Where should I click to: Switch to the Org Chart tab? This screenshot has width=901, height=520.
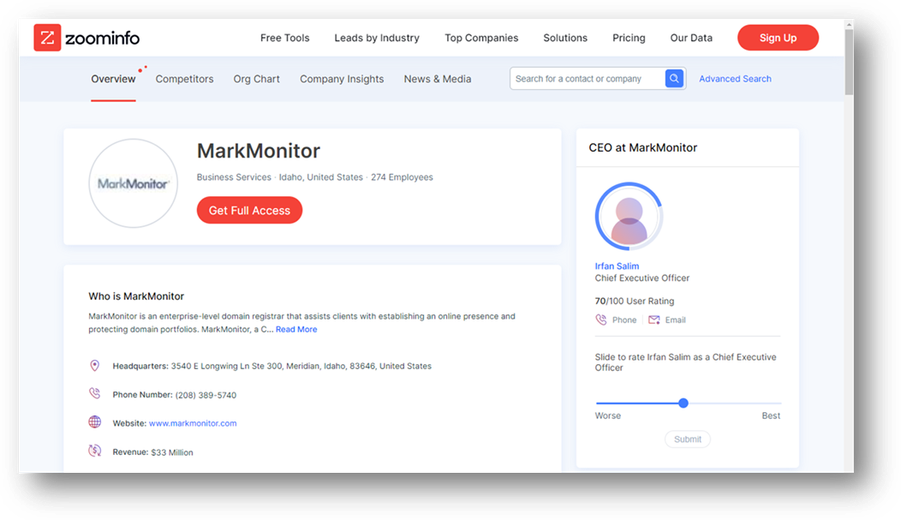tap(256, 79)
